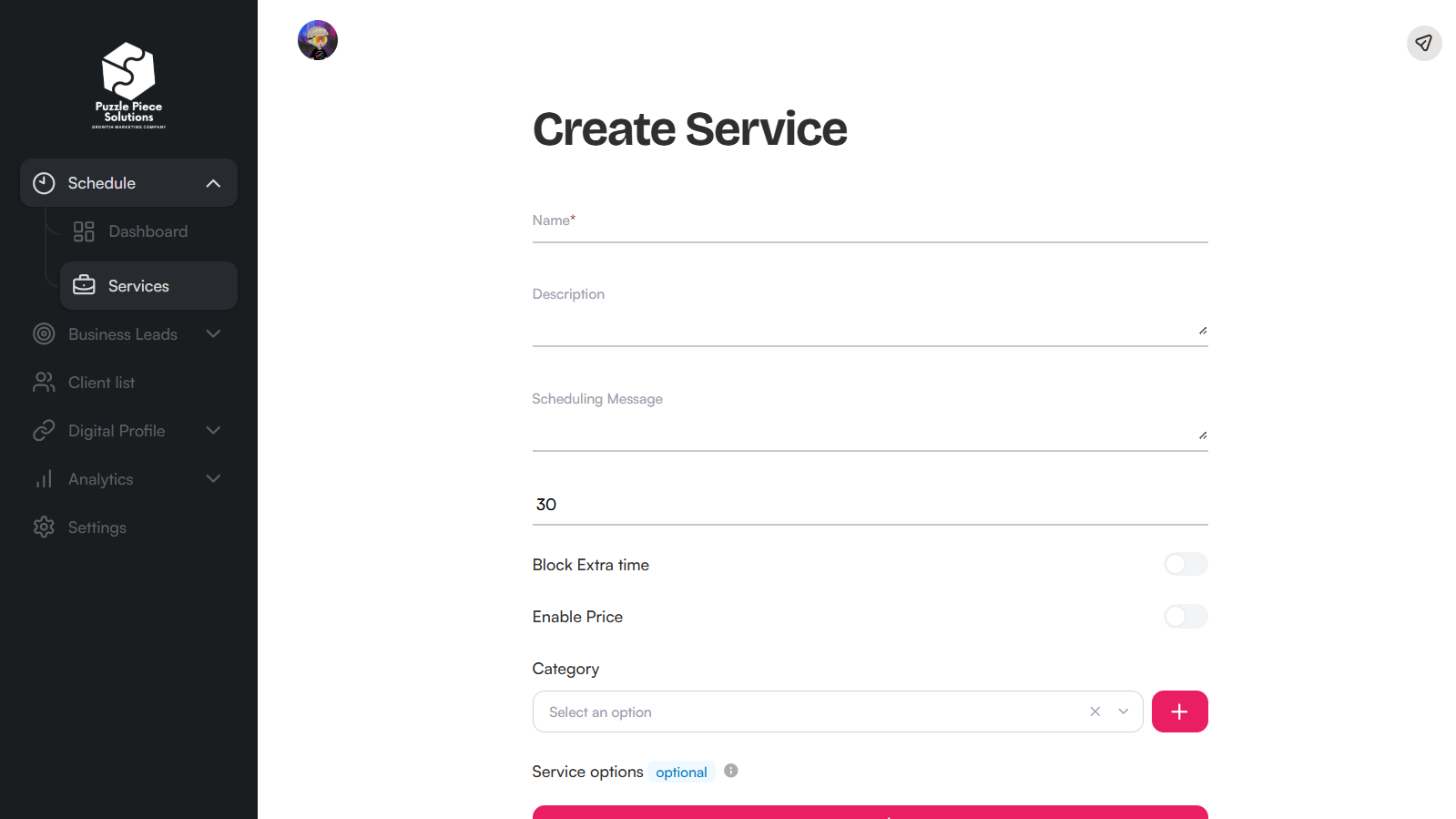
Task: Collapse the Schedule section chevron
Action: pyautogui.click(x=213, y=182)
